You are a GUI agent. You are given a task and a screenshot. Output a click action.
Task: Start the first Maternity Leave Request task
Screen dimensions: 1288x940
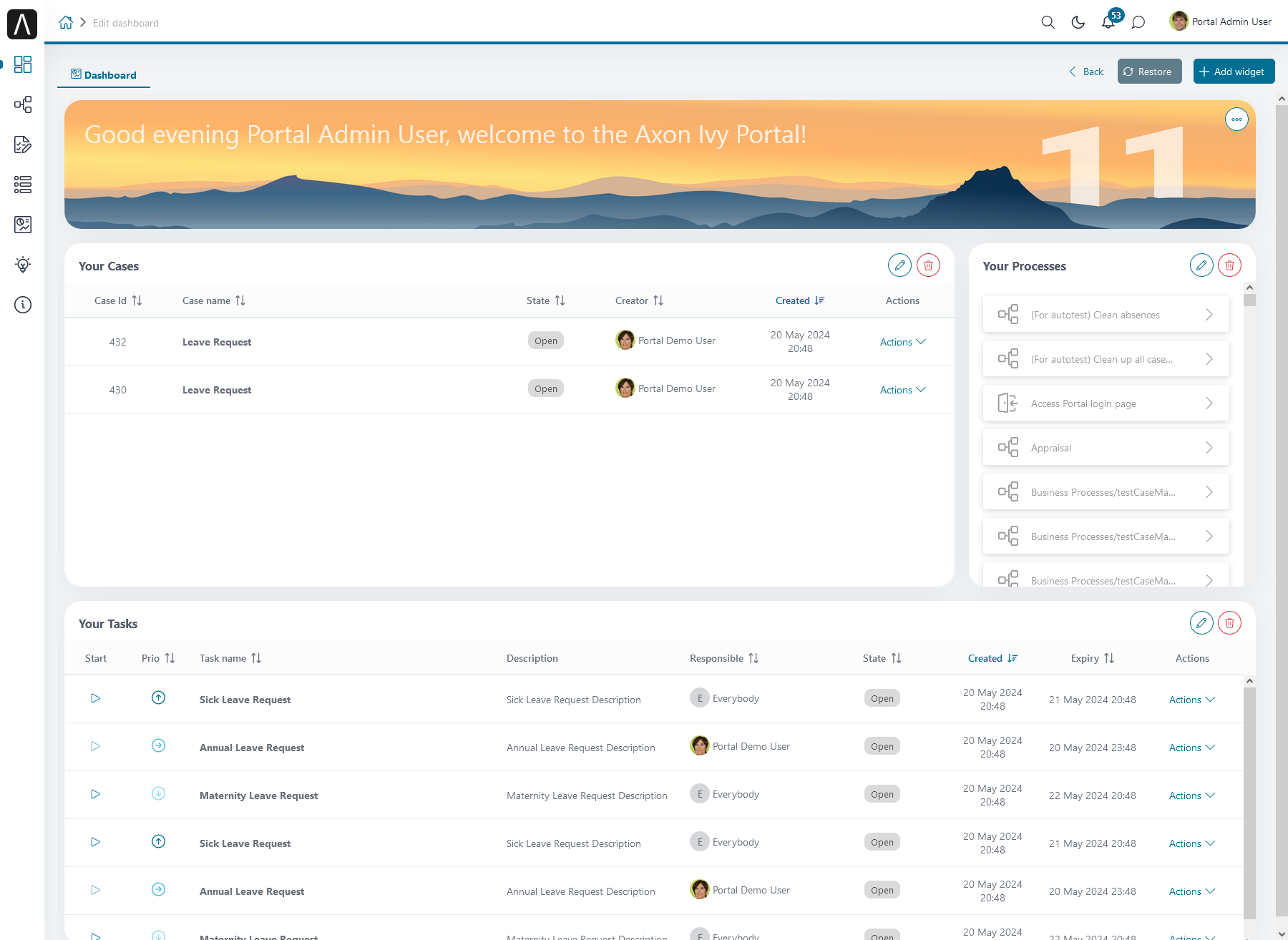[x=95, y=794]
